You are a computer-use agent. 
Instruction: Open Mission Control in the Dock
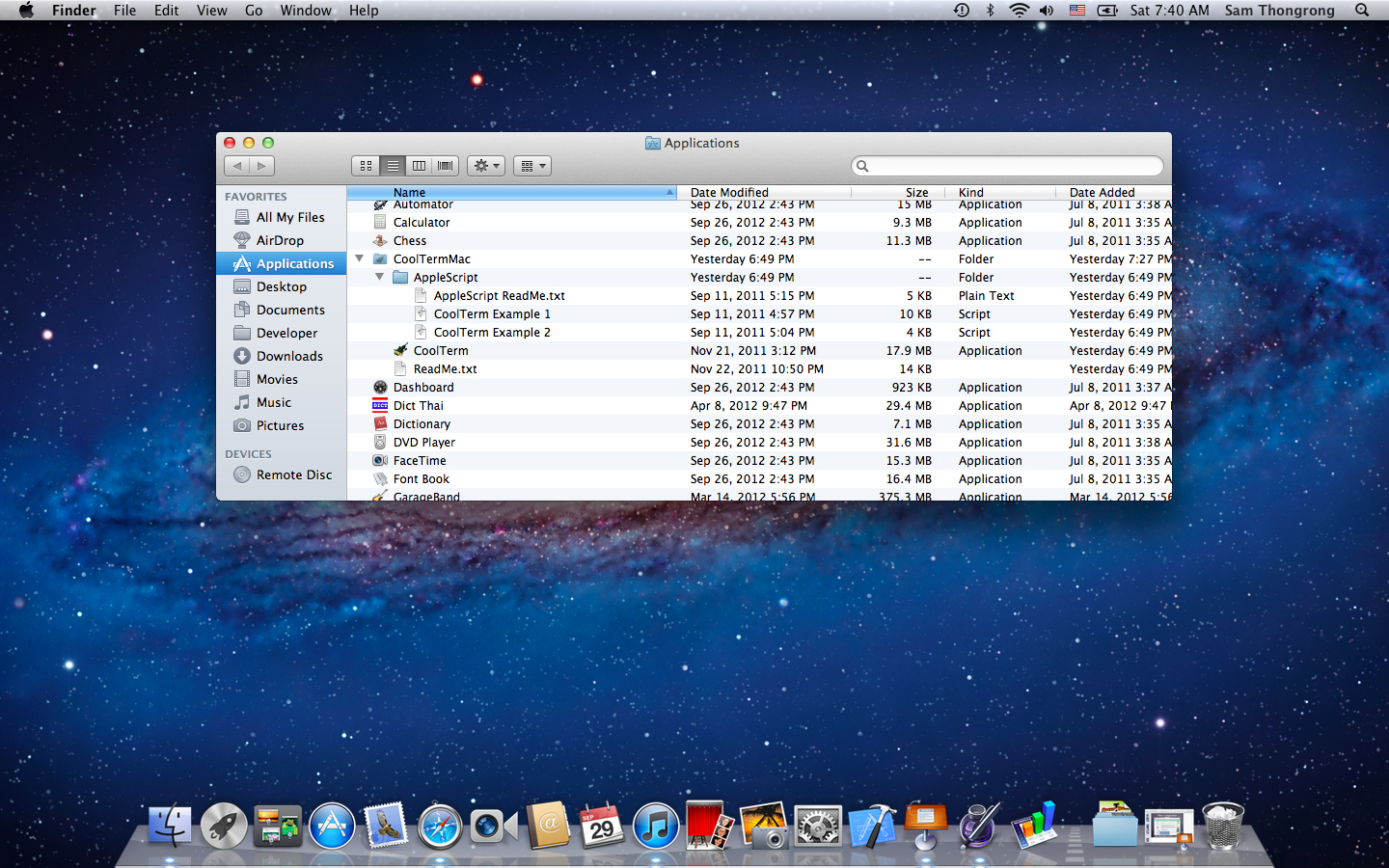[x=278, y=827]
